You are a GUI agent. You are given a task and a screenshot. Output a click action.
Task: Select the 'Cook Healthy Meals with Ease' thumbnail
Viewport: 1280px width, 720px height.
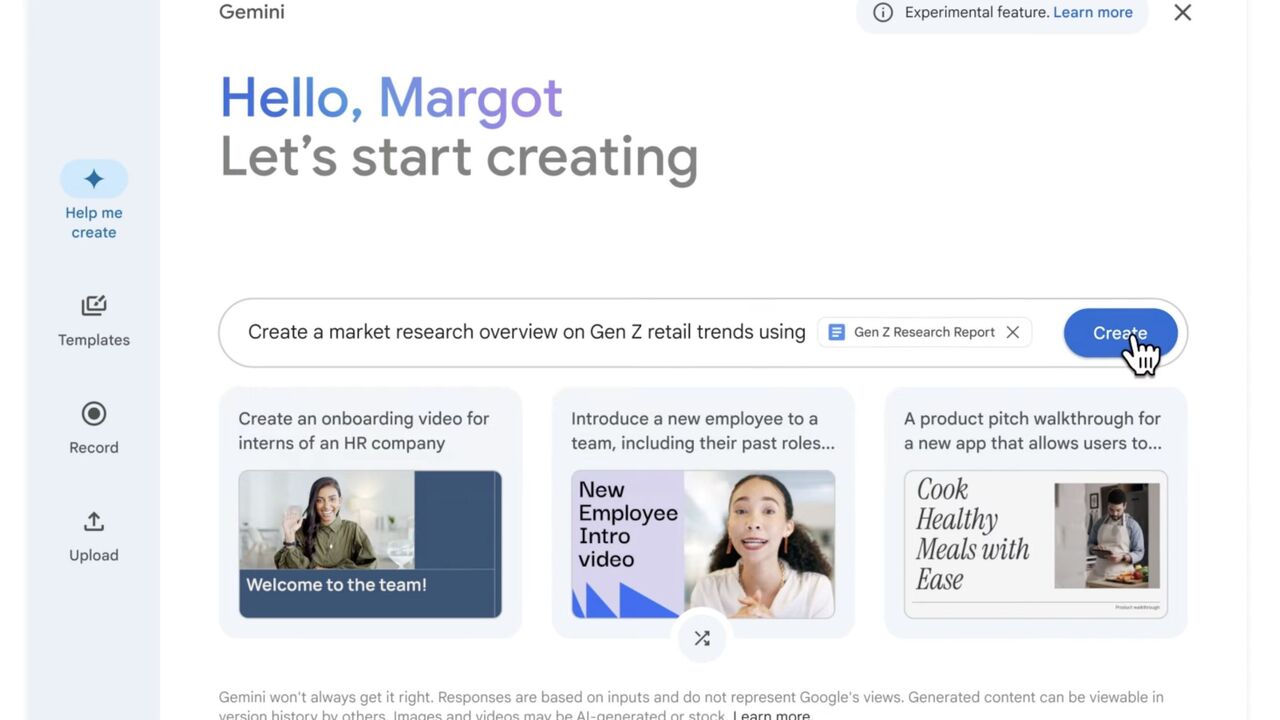[x=1036, y=544]
